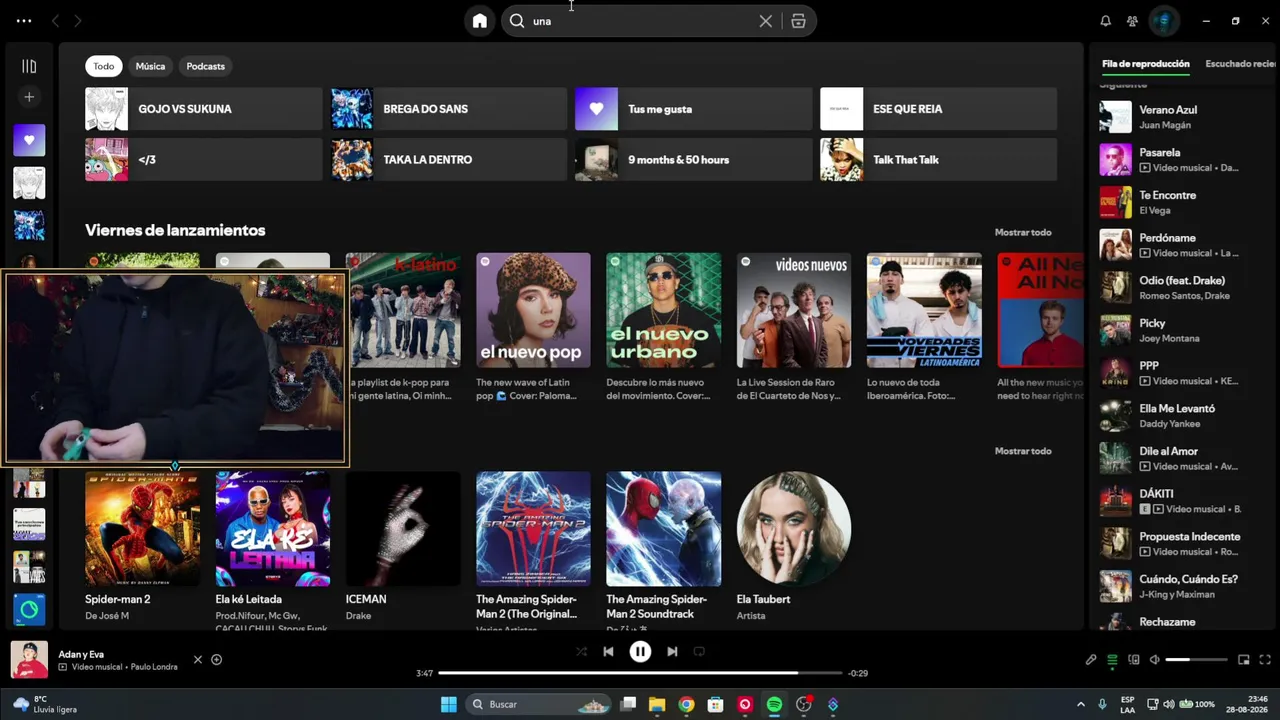Open Talk That Talk tile
The image size is (1280, 720).
pyautogui.click(x=939, y=160)
